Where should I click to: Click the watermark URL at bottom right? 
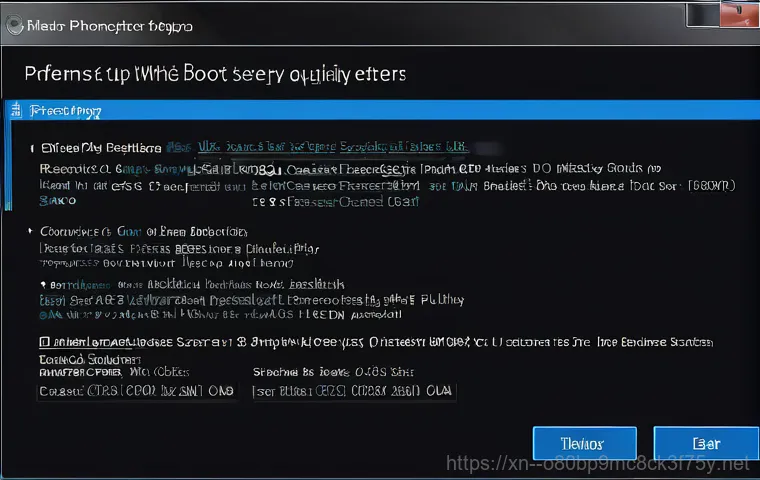(x=597, y=464)
